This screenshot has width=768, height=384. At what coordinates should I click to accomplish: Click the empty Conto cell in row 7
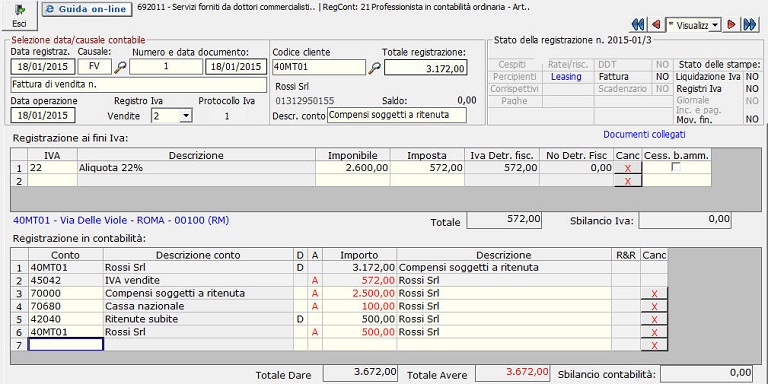[x=66, y=345]
